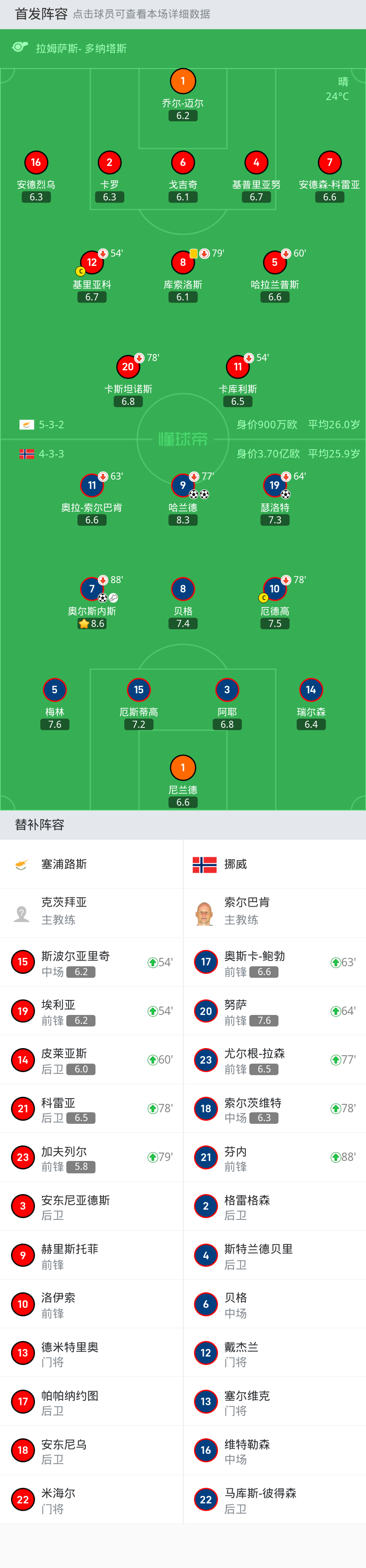
Task: Click the Cyprus flag beside 5-3-2 formation
Action: tap(27, 425)
